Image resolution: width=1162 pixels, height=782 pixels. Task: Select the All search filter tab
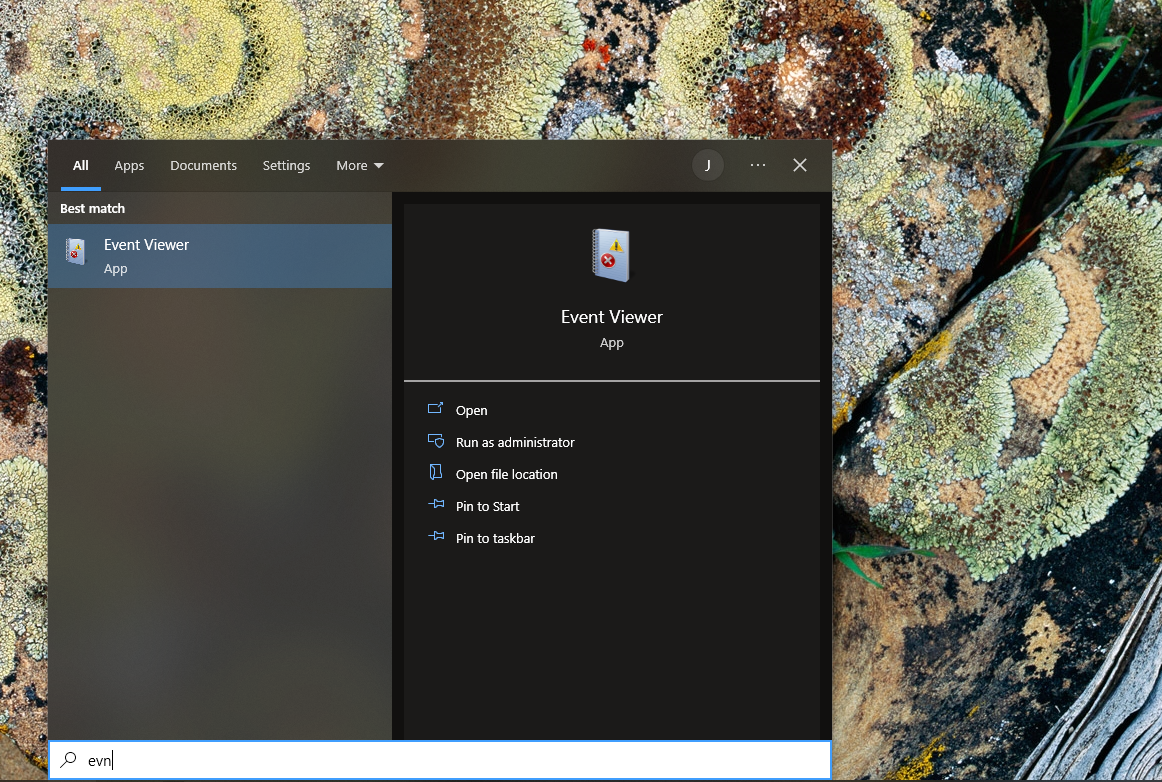[81, 165]
